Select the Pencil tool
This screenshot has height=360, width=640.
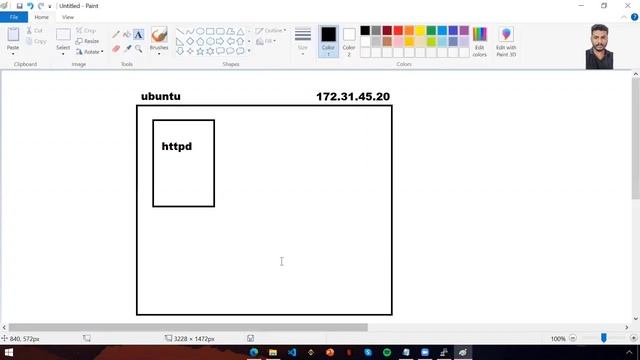click(x=116, y=35)
